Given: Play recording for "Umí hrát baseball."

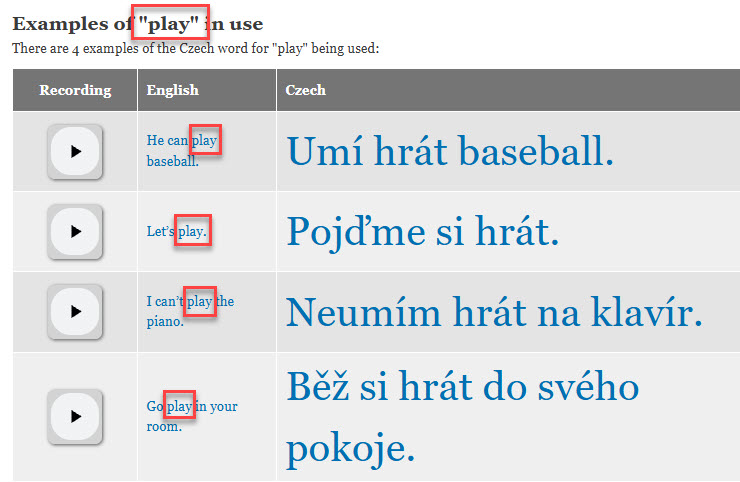Looking at the screenshot, I should click(x=75, y=151).
